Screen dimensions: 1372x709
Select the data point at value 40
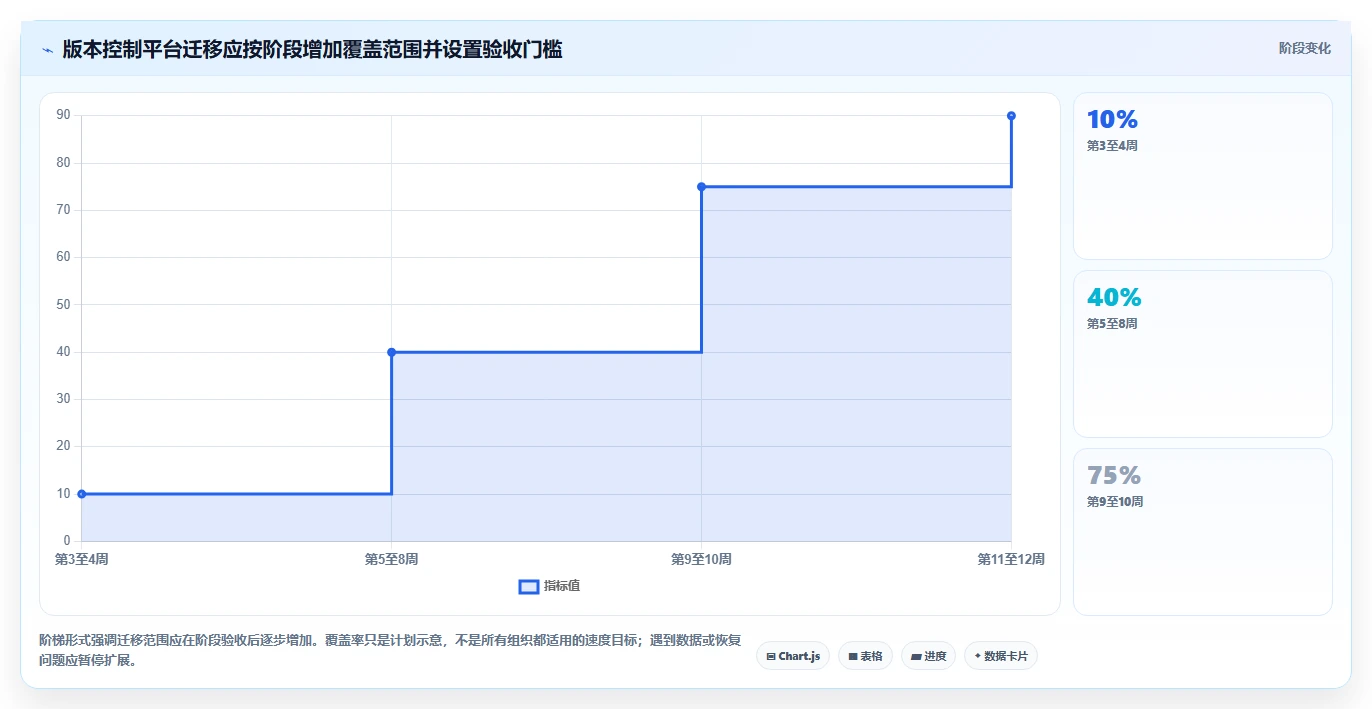pyautogui.click(x=391, y=352)
